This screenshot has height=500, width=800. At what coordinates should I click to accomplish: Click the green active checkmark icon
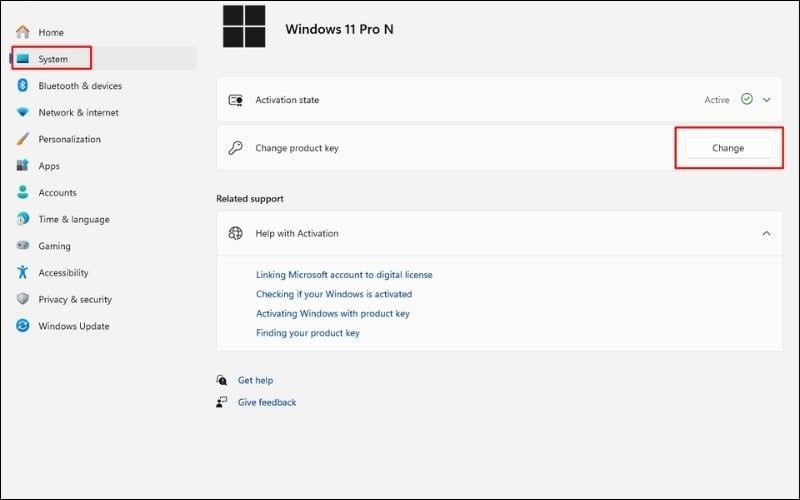746,99
